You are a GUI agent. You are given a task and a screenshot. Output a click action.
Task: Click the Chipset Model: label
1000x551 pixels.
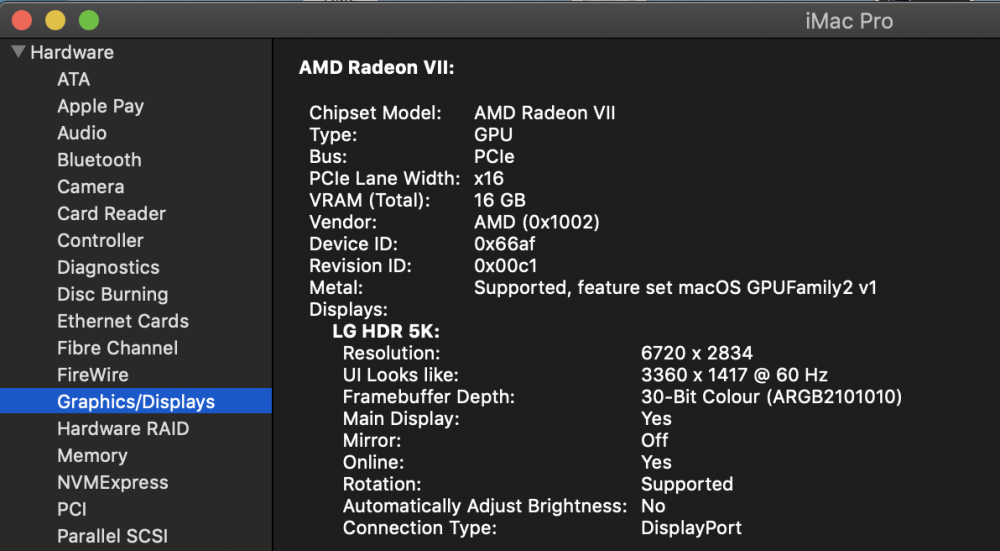(375, 113)
